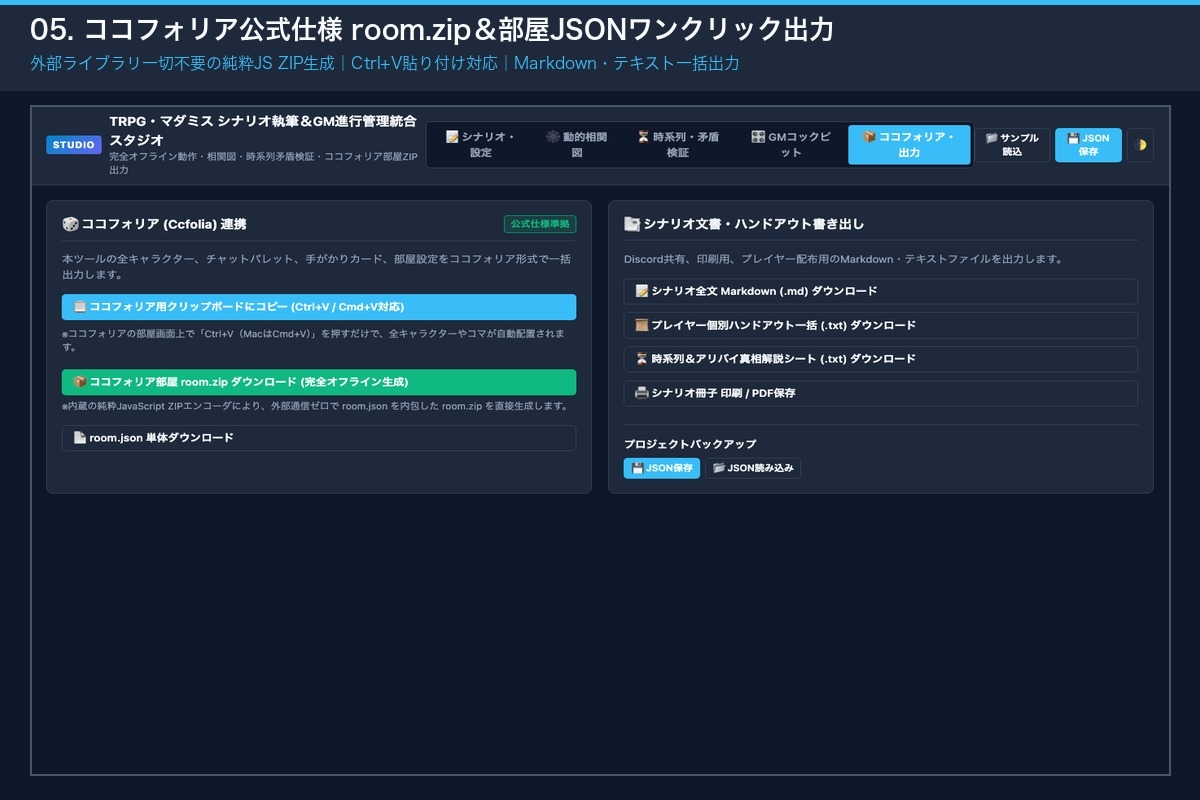Toggle the dark/light theme moon button

coord(1140,145)
